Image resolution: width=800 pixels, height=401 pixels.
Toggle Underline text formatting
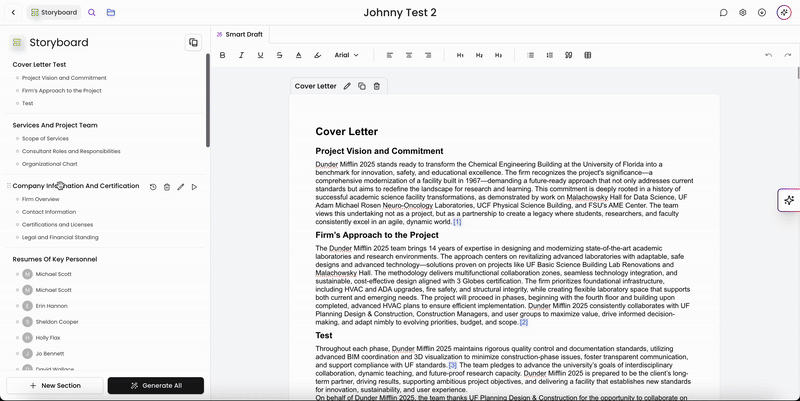pyautogui.click(x=260, y=55)
